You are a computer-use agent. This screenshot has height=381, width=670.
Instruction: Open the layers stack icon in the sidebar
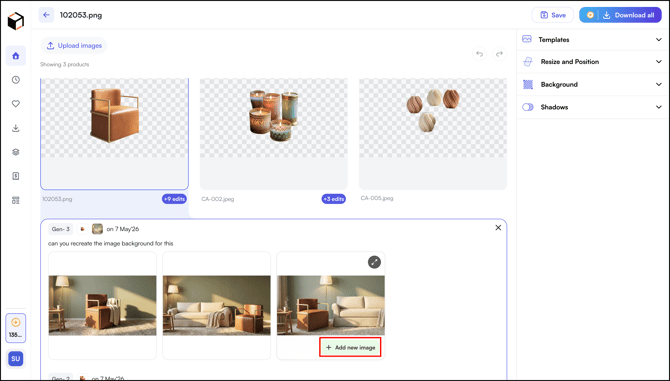tap(16, 152)
